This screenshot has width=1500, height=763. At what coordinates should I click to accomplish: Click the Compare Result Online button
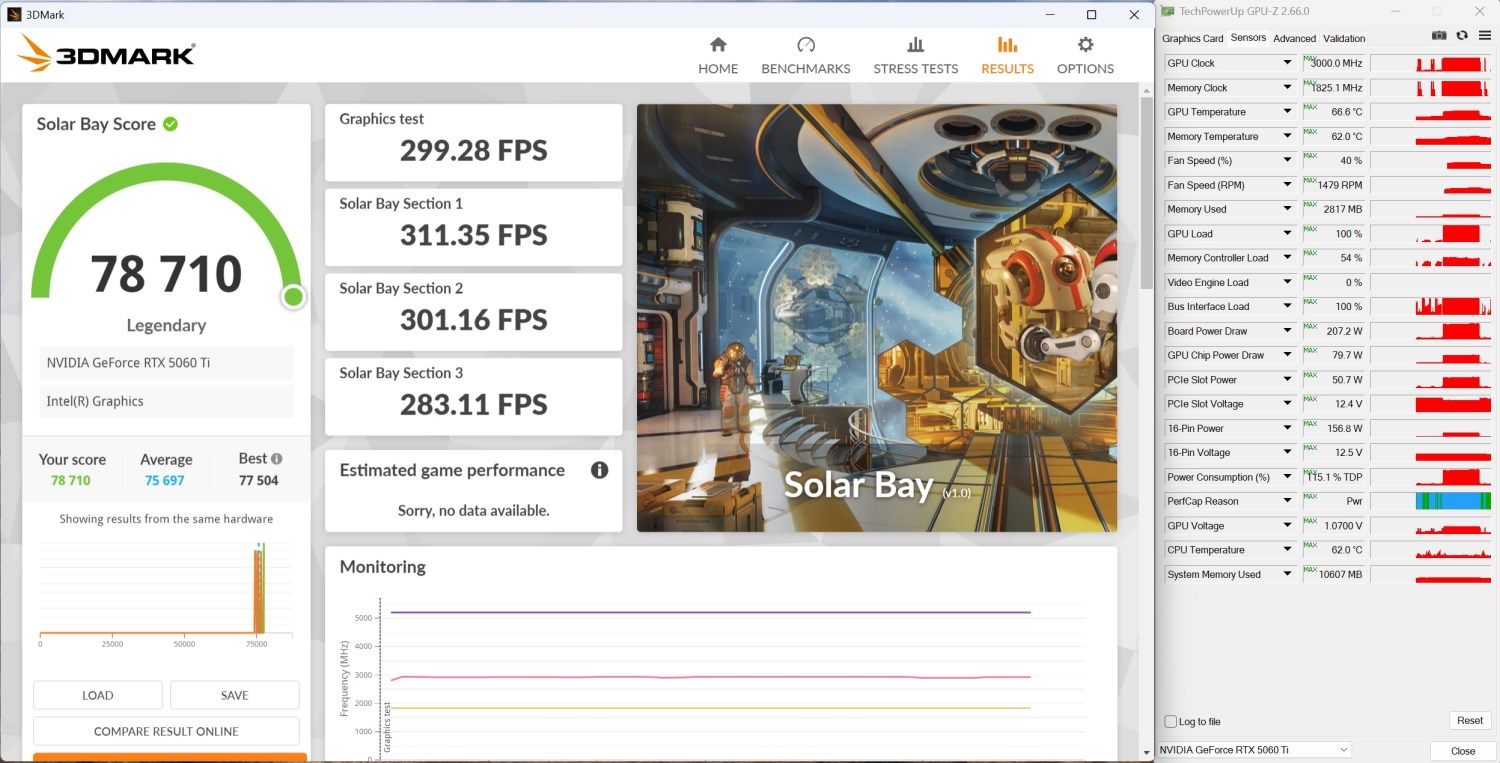(x=166, y=731)
